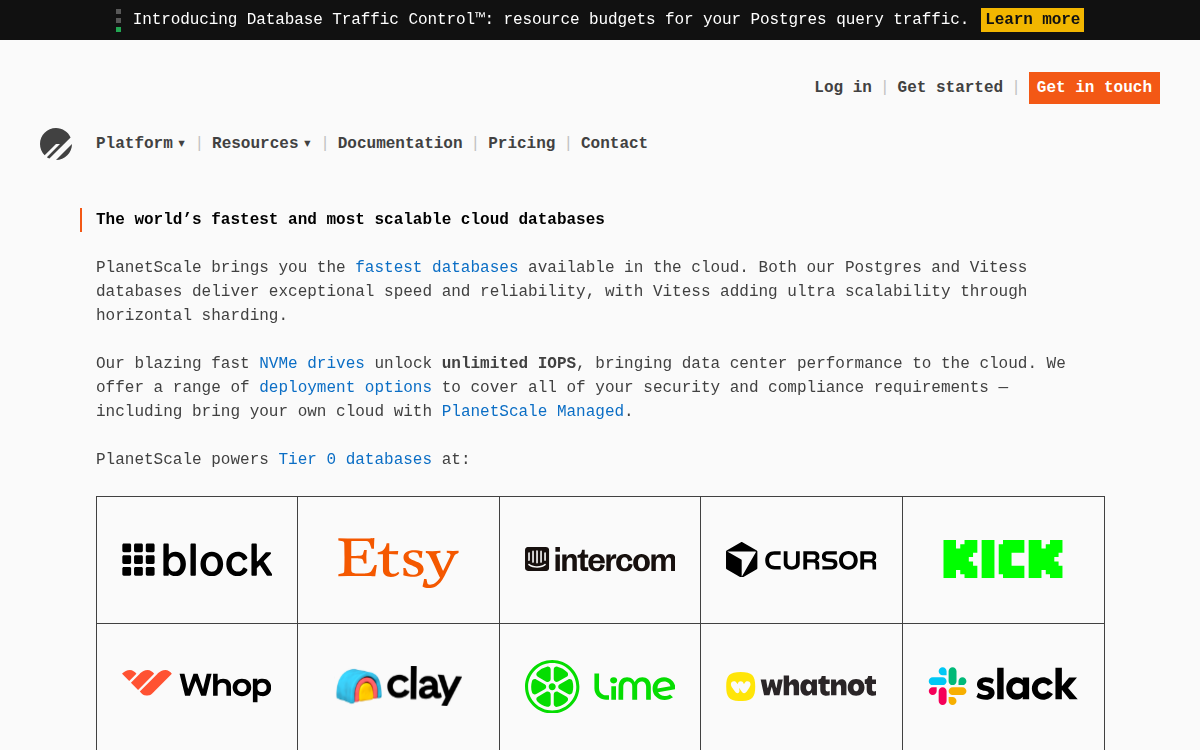Follow the Tier 0 databases link
The image size is (1200, 750).
tap(355, 459)
